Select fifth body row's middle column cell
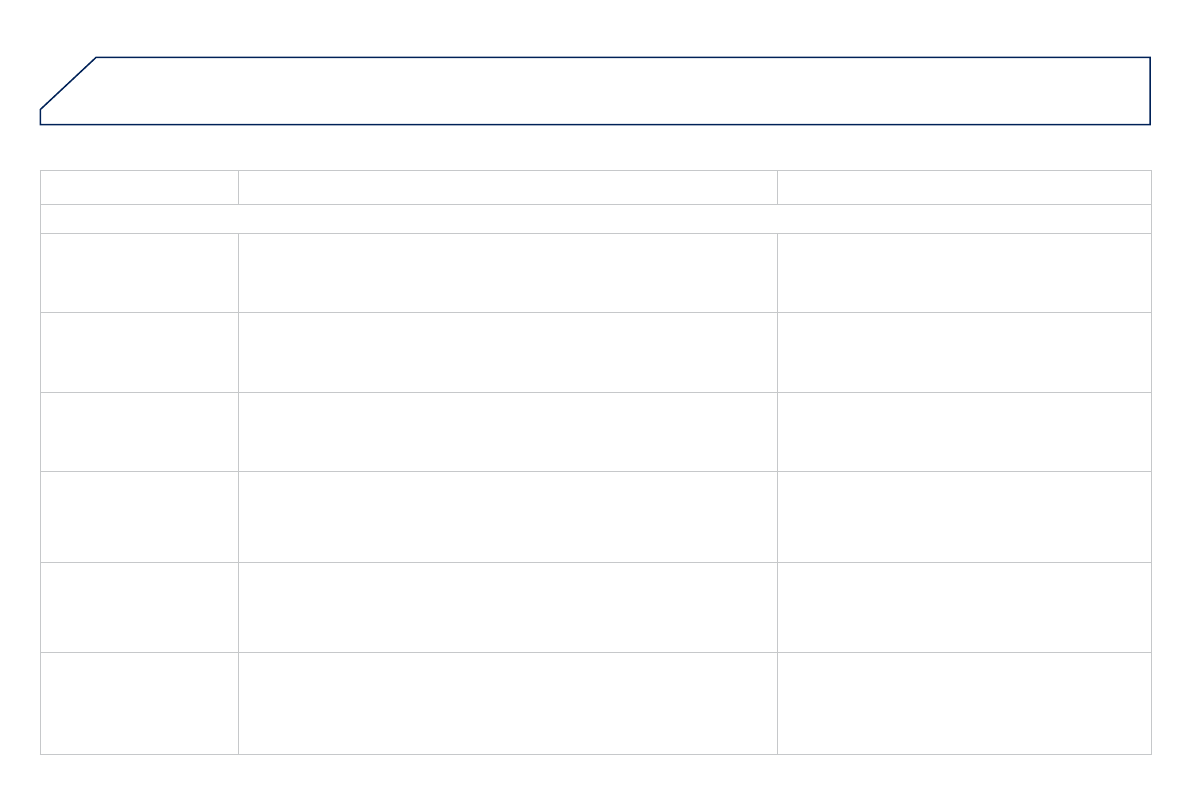The image size is (1191, 794). (x=507, y=607)
